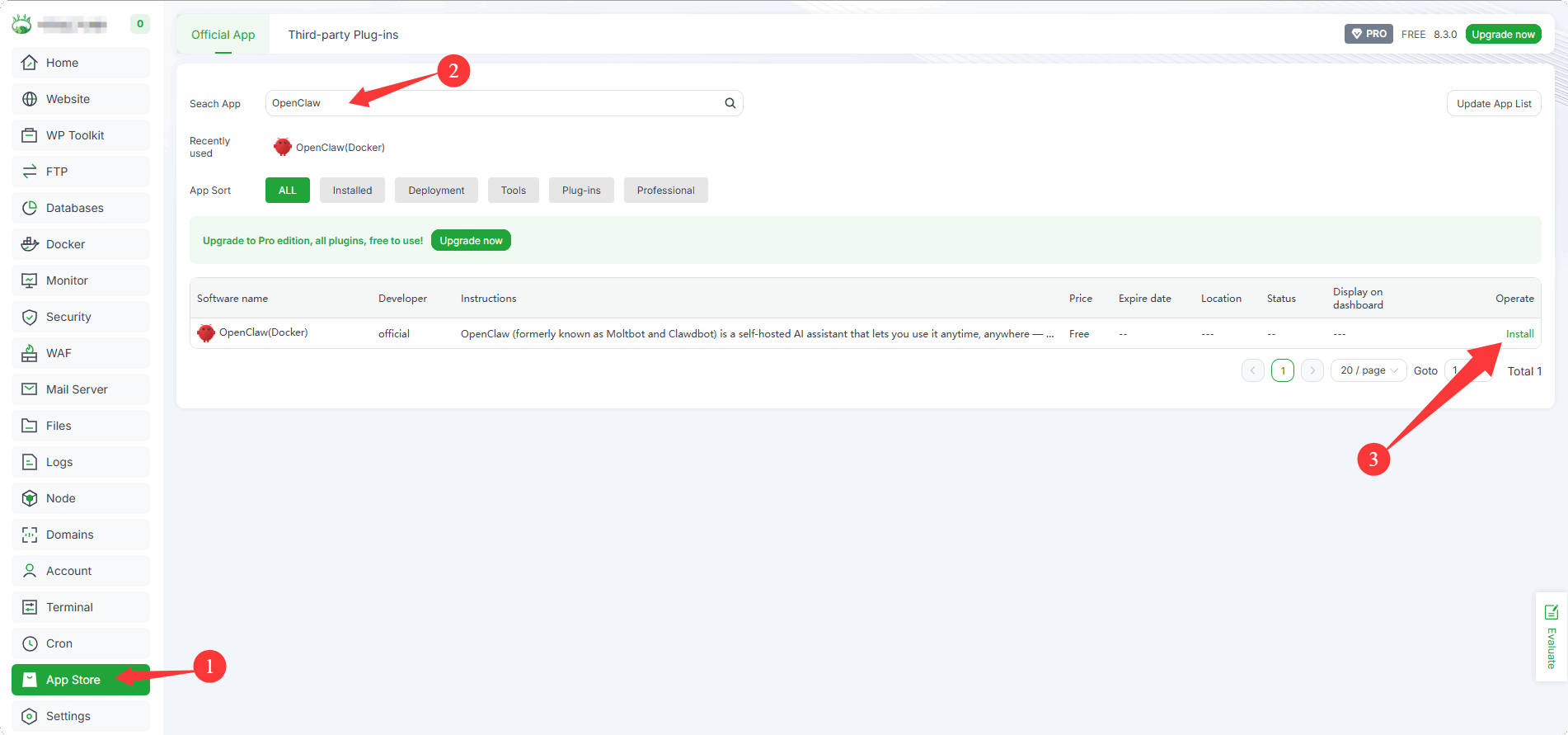
Task: Click the Software name column header
Action: pos(232,299)
